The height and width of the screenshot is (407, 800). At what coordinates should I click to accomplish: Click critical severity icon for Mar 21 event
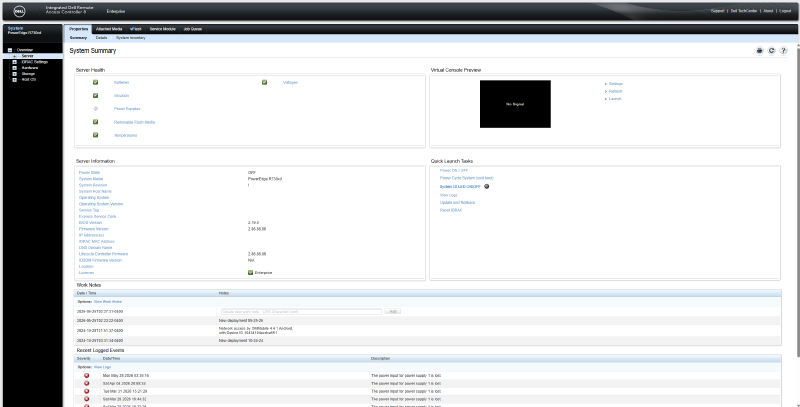click(87, 391)
